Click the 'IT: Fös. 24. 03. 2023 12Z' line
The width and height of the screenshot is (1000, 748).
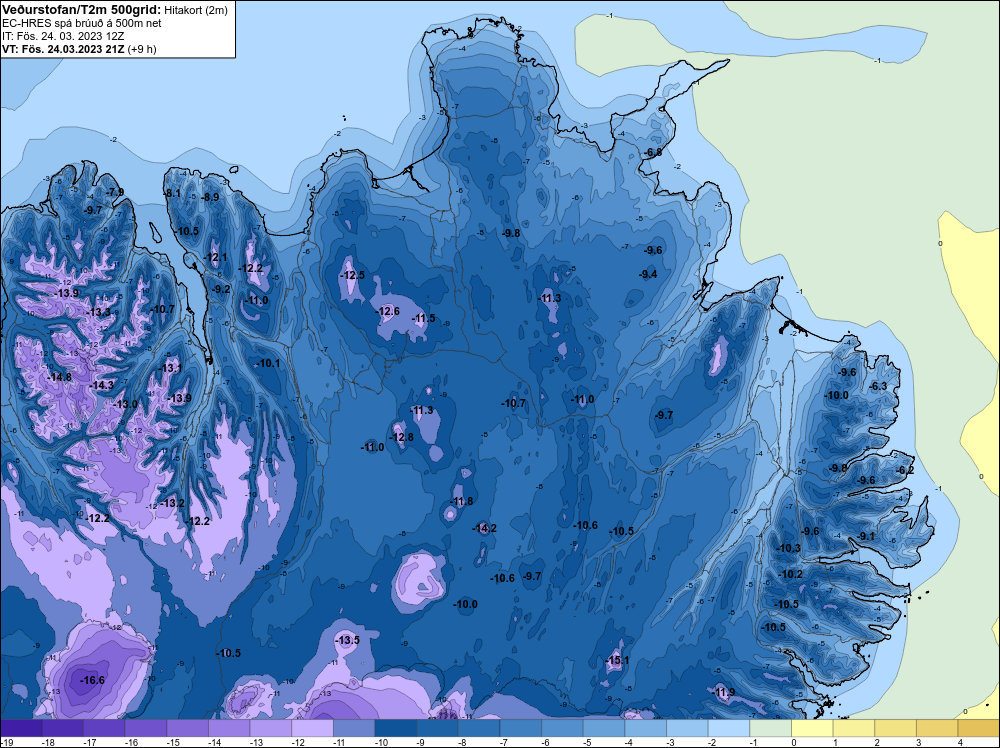click(63, 36)
